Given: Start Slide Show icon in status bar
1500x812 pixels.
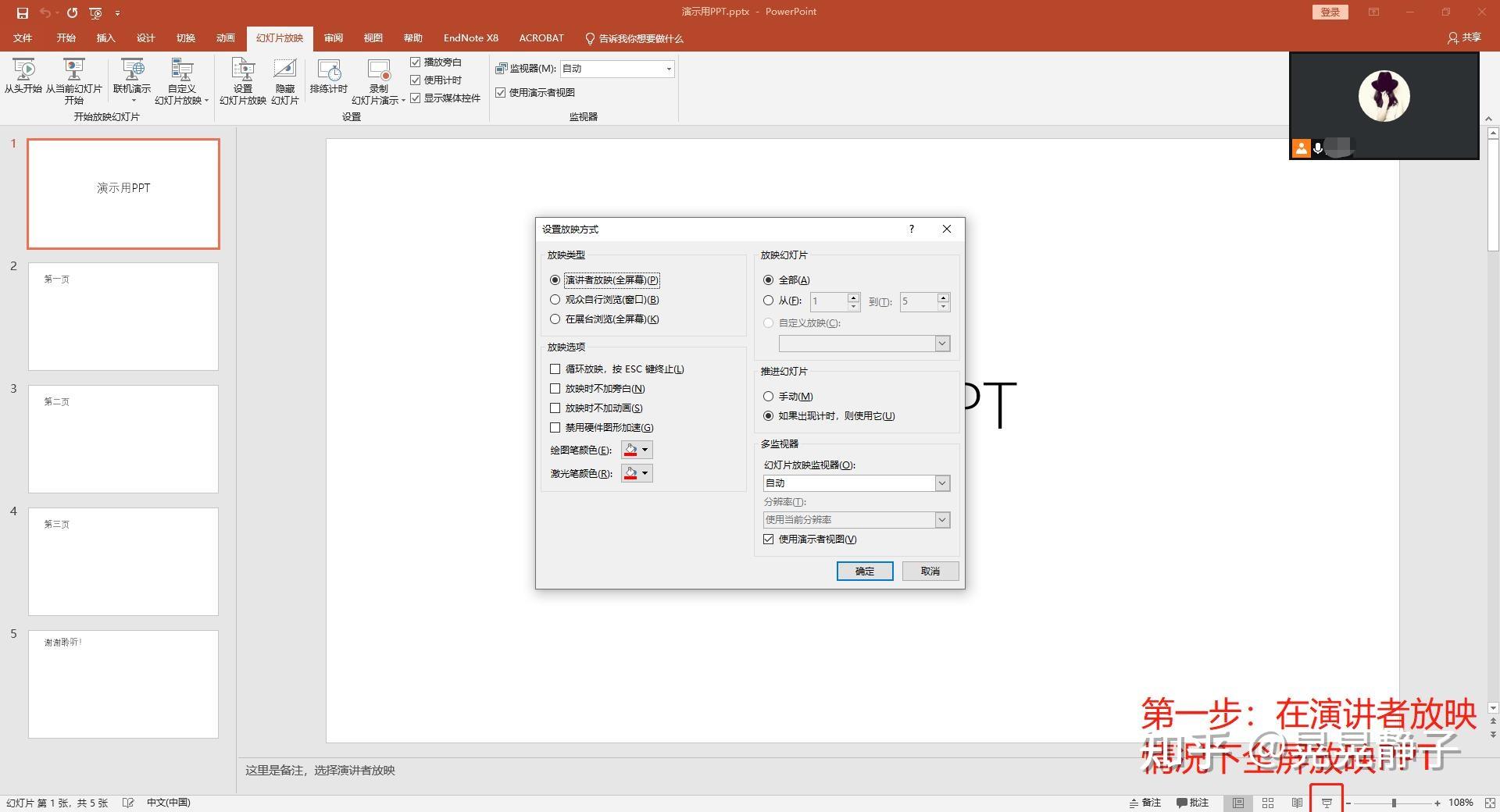Looking at the screenshot, I should click(1327, 803).
